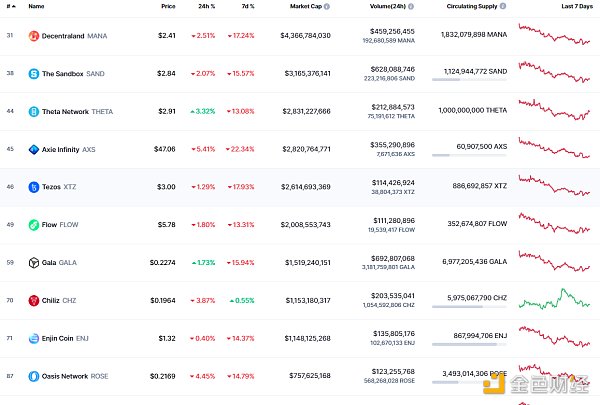
Task: Sort table by Market Cap header
Action: pyautogui.click(x=306, y=6)
